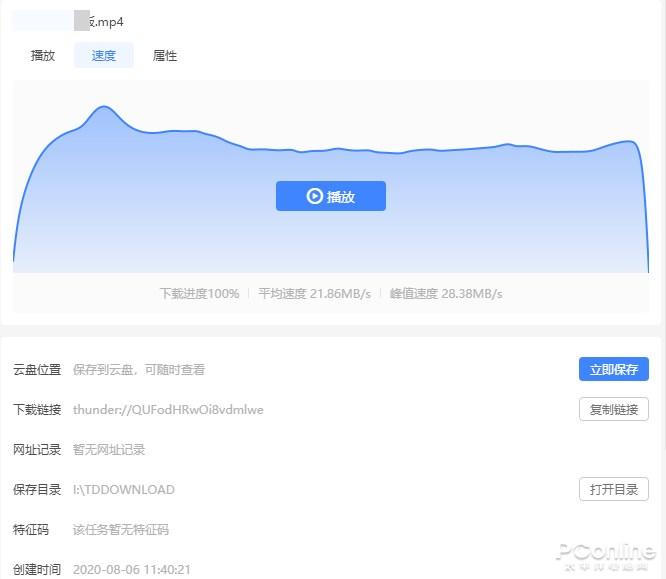Click the 网址记录 label
This screenshot has width=666, height=579.
pyautogui.click(x=37, y=449)
